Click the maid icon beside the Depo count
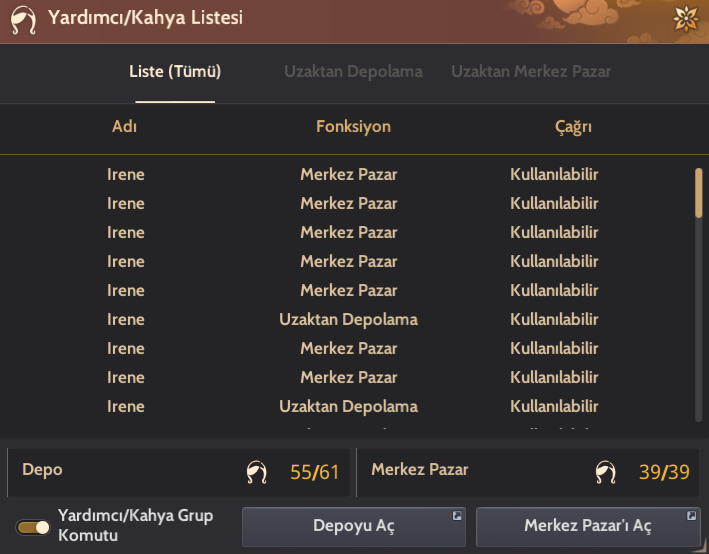This screenshot has width=709, height=554. point(257,472)
